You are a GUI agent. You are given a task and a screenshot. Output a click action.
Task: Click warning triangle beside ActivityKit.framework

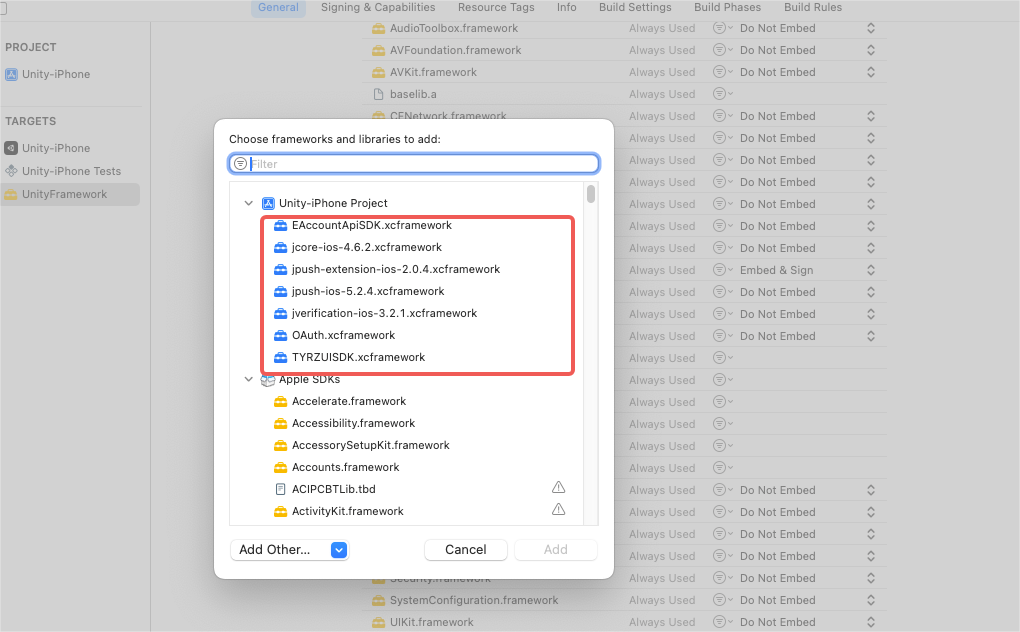pyautogui.click(x=558, y=509)
